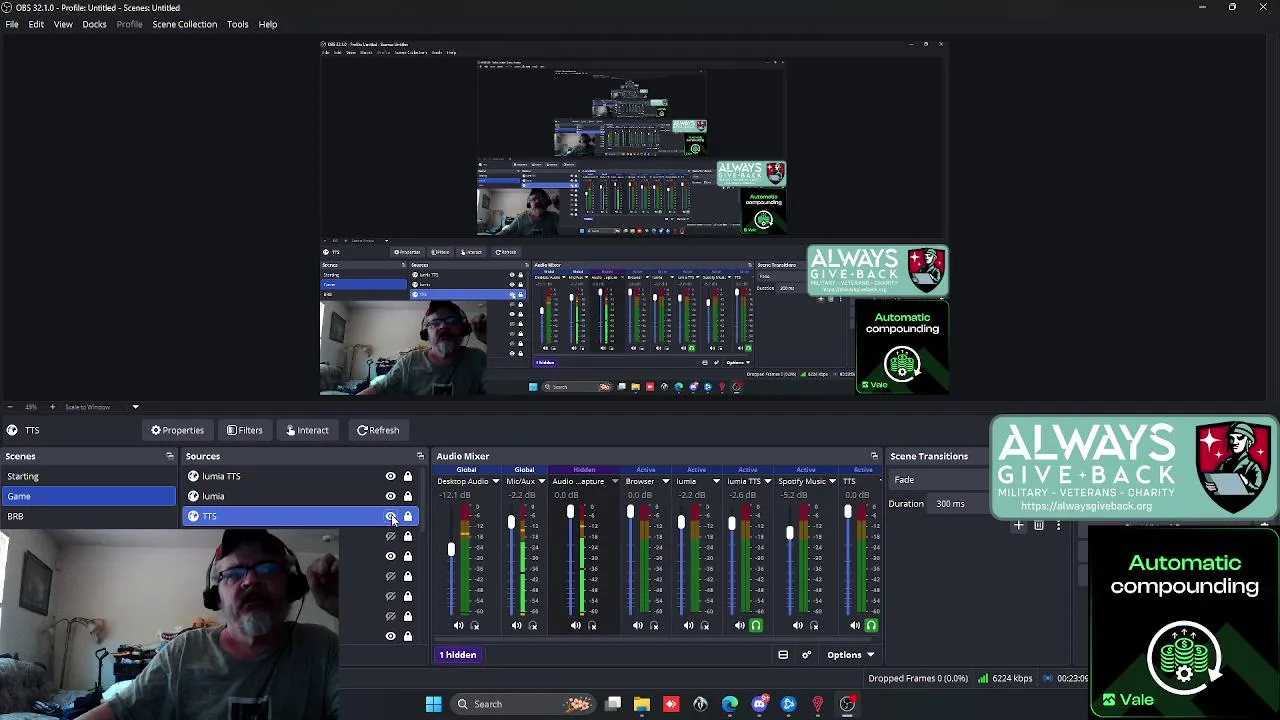Mute the Spotify Music channel

[797, 626]
